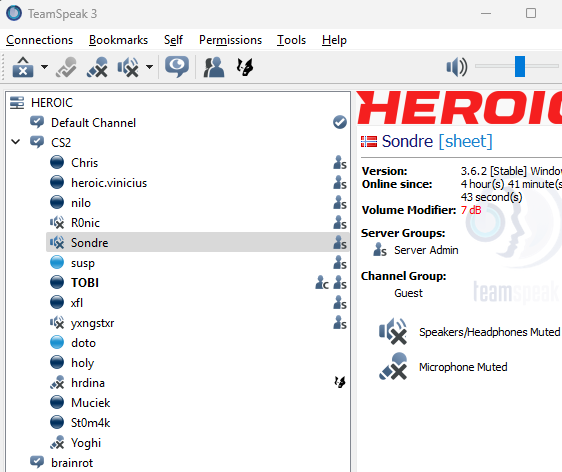This screenshot has width=562, height=472.
Task: Click the muted speaker icon next to R0nic
Action: pos(57,223)
